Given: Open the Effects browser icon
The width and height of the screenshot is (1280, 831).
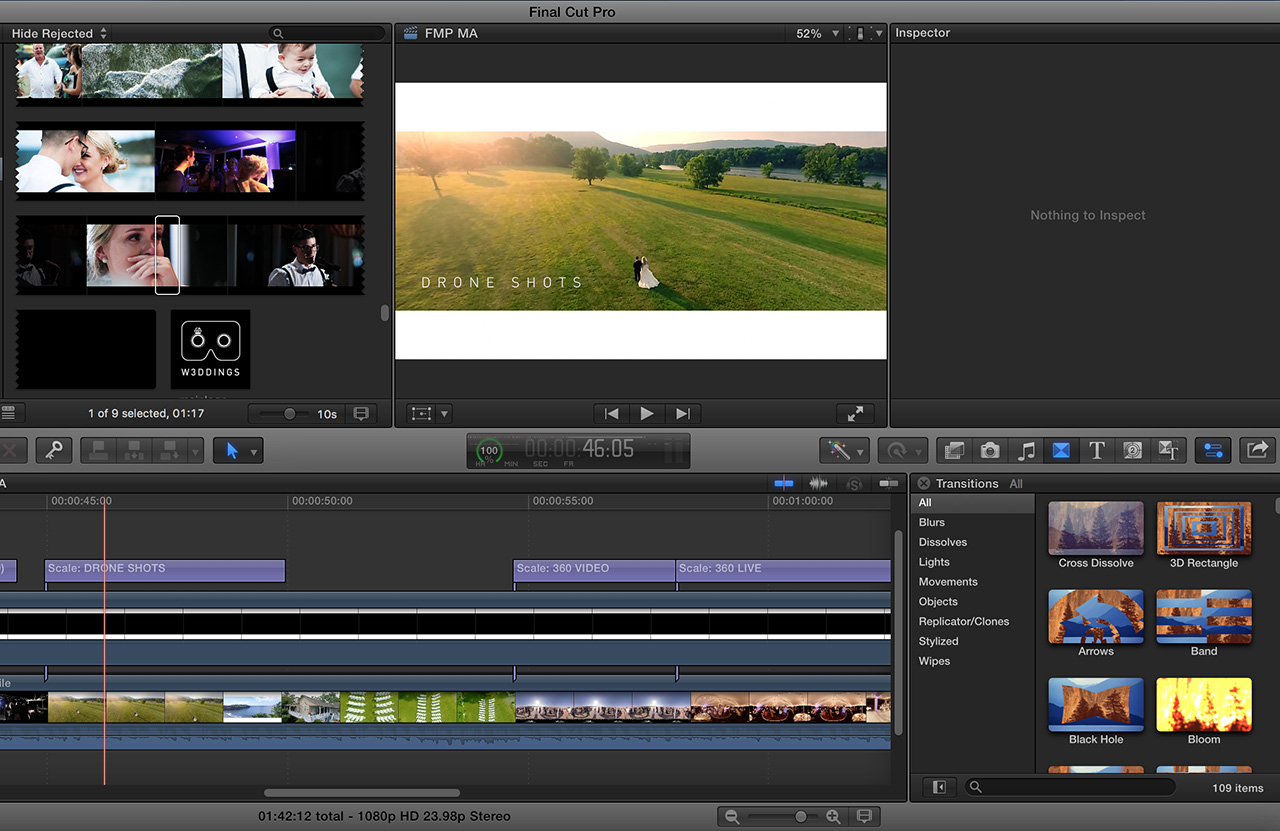Looking at the screenshot, I should click(x=954, y=451).
